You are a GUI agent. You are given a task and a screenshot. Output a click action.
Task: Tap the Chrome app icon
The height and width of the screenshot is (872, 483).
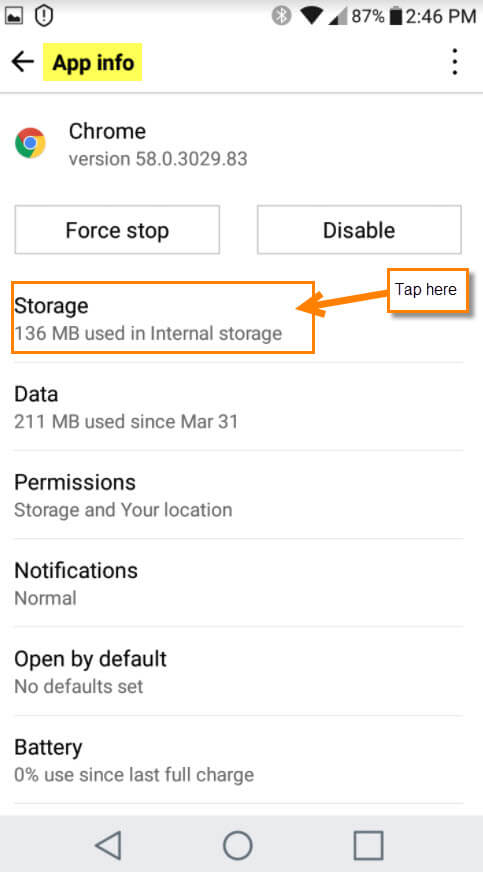(x=30, y=143)
